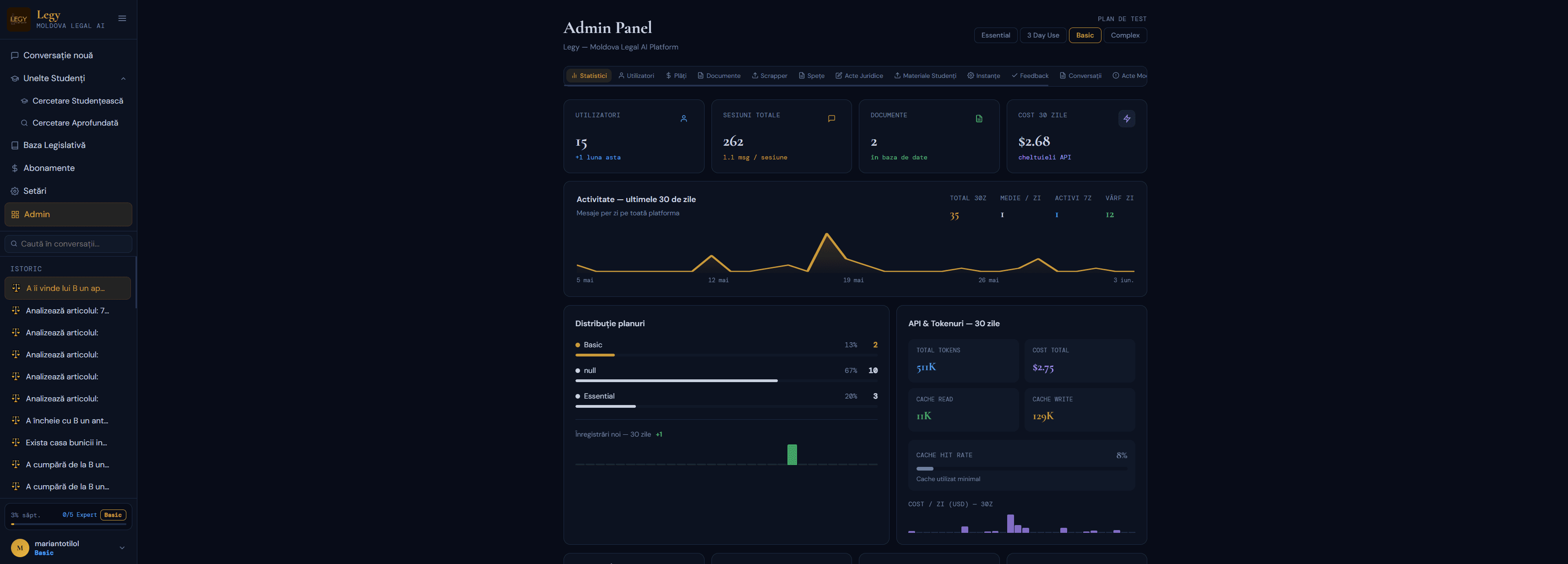
Task: Open Setări
Action: (68, 191)
